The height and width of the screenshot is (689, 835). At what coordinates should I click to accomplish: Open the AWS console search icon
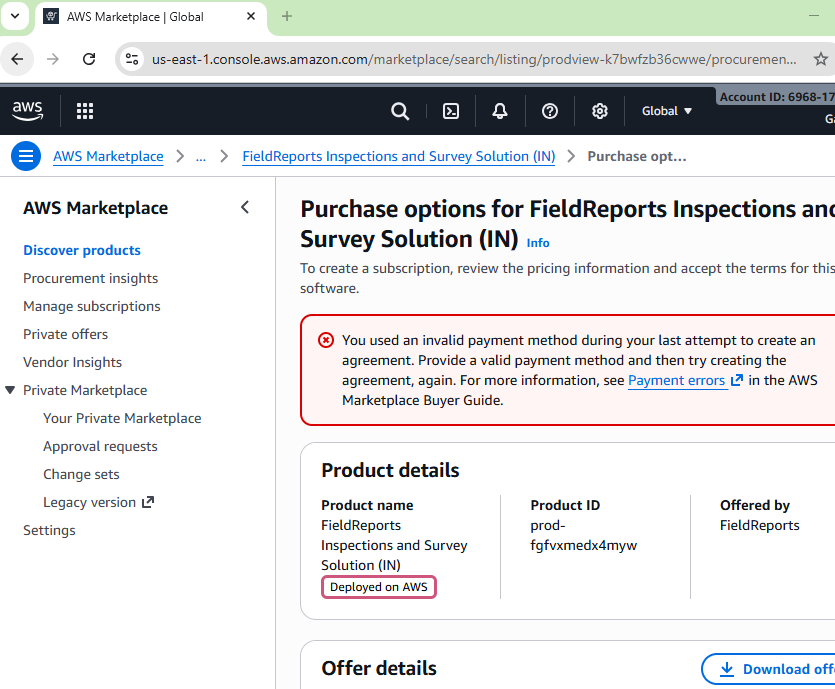[400, 111]
